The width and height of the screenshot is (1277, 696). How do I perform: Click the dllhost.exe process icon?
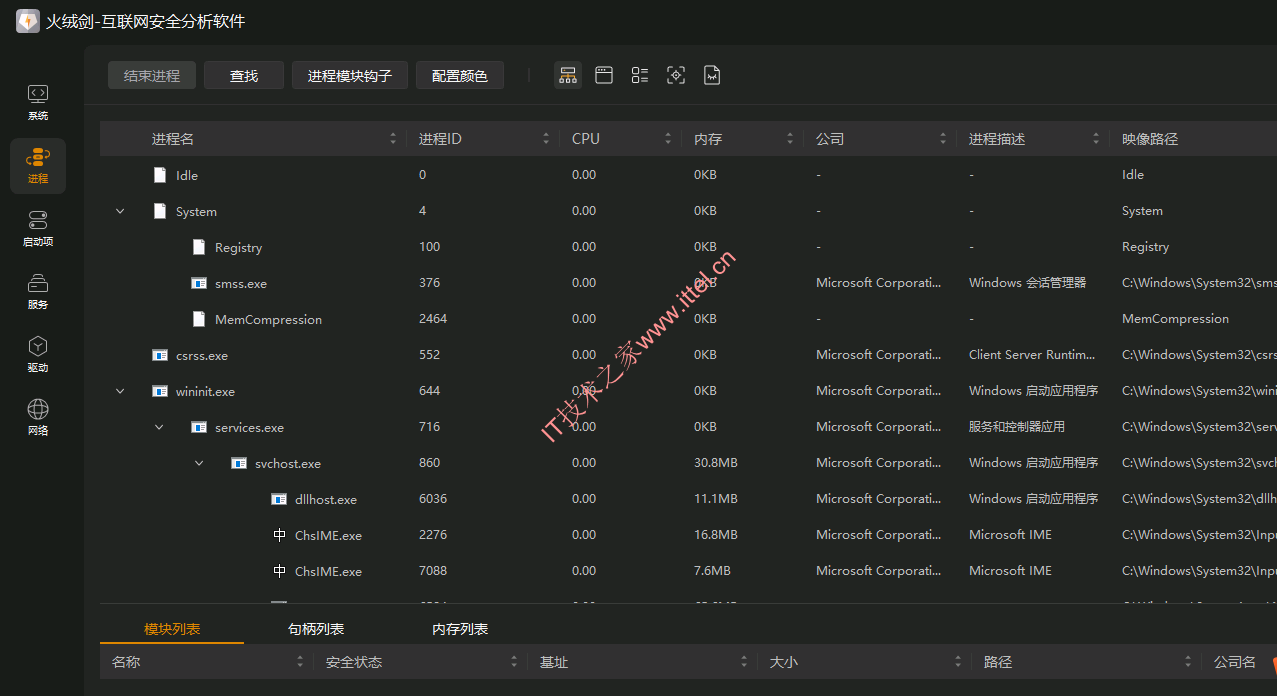pyautogui.click(x=279, y=499)
